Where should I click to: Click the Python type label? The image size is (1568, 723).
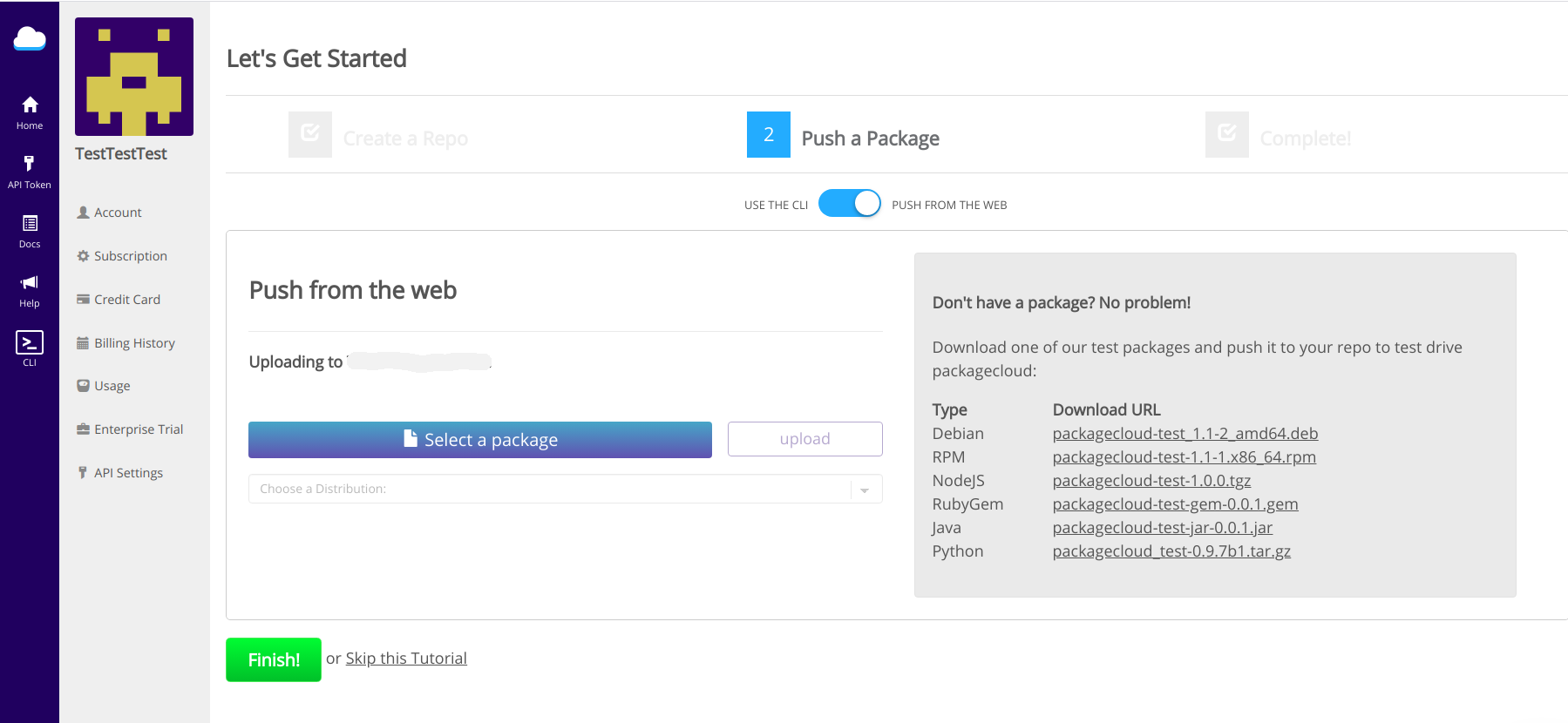coord(958,551)
